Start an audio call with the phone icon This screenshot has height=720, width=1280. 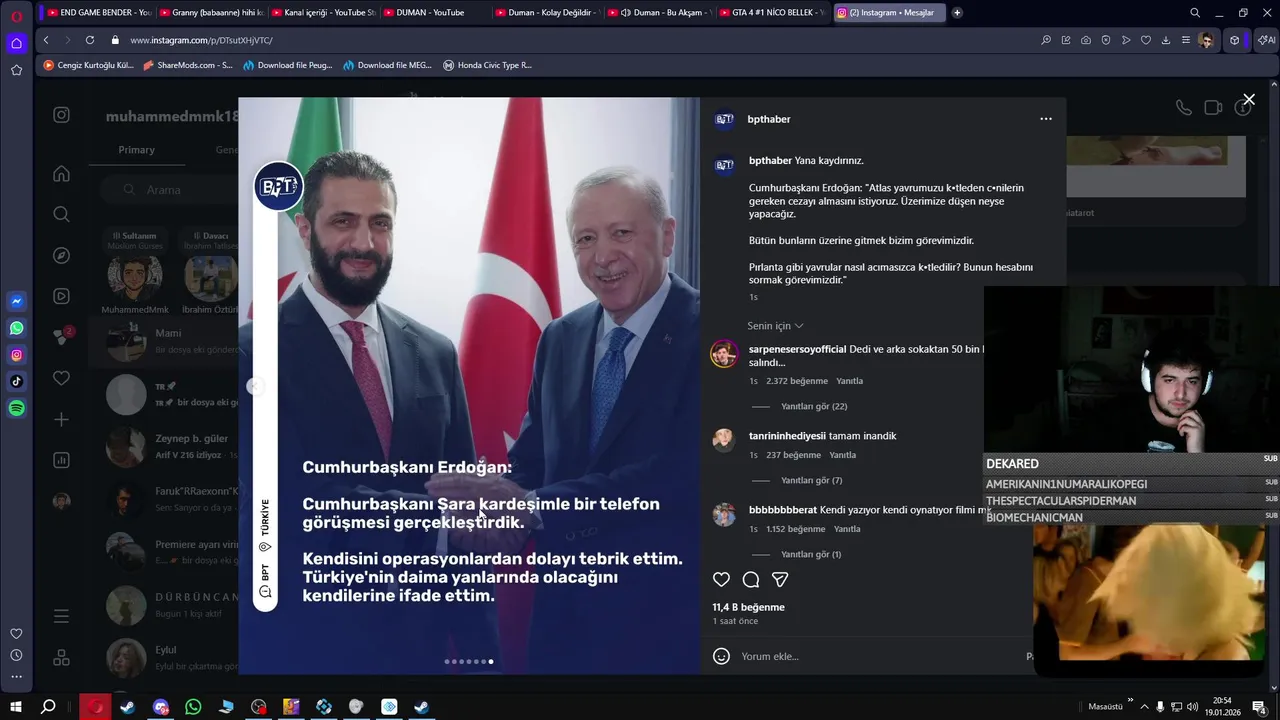point(1184,108)
